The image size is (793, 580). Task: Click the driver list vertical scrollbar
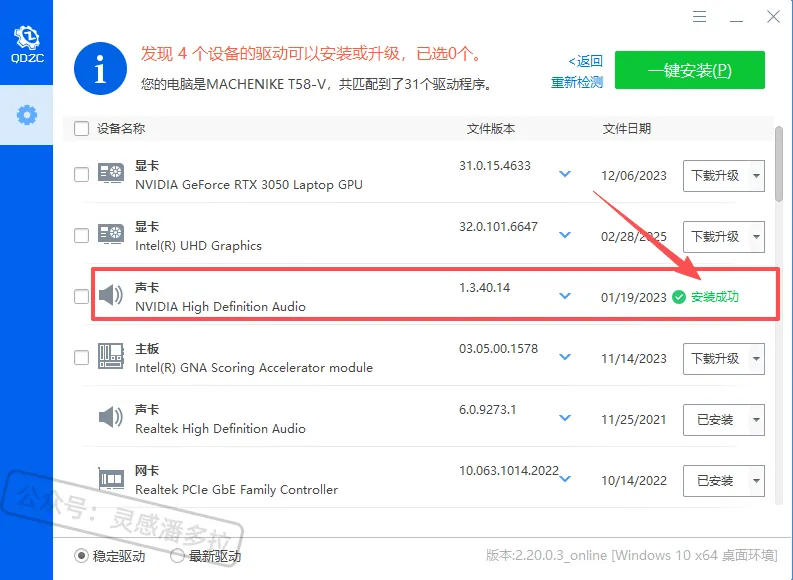pyautogui.click(x=779, y=164)
